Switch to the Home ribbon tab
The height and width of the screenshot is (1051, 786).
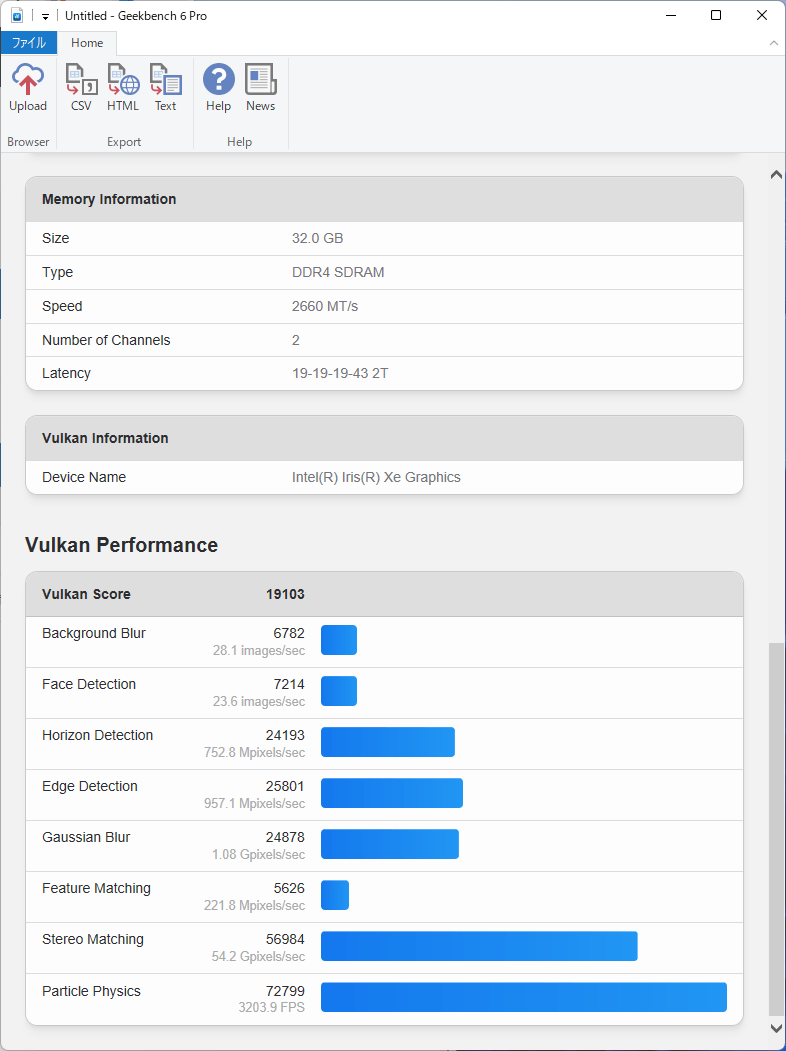(87, 43)
